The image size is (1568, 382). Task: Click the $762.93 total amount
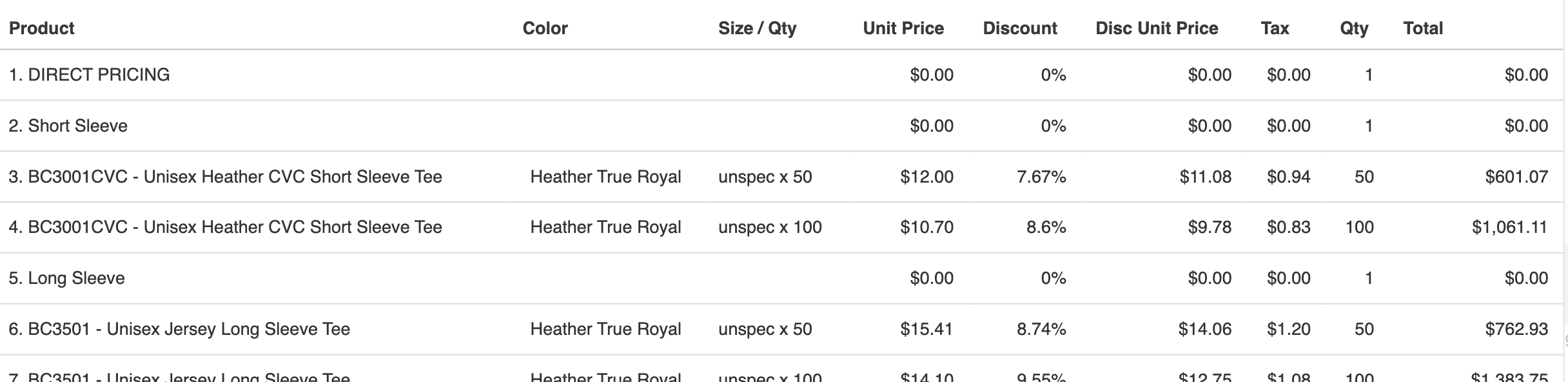1516,329
